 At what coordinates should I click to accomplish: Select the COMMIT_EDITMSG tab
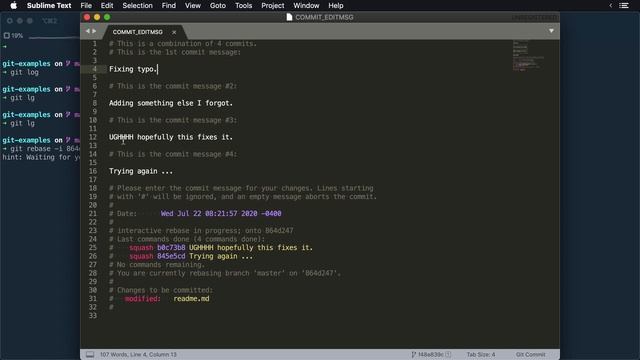[138, 32]
